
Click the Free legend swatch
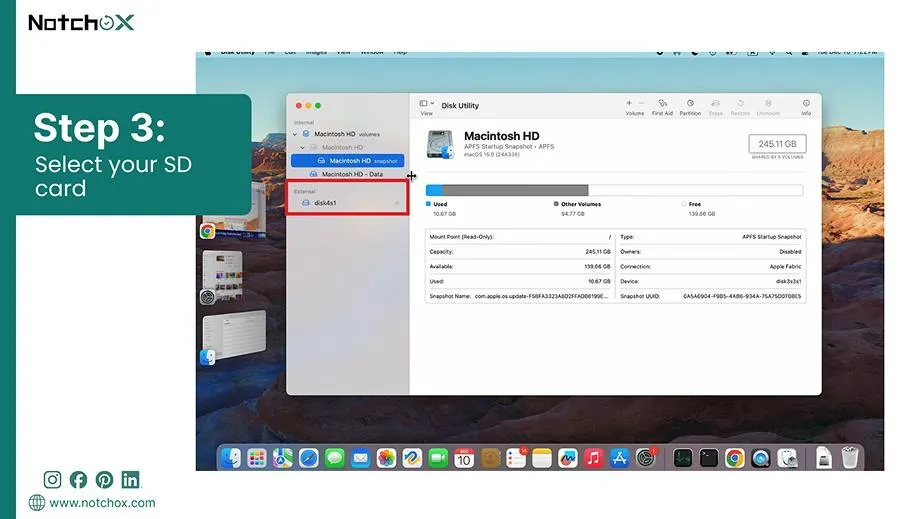click(x=683, y=204)
